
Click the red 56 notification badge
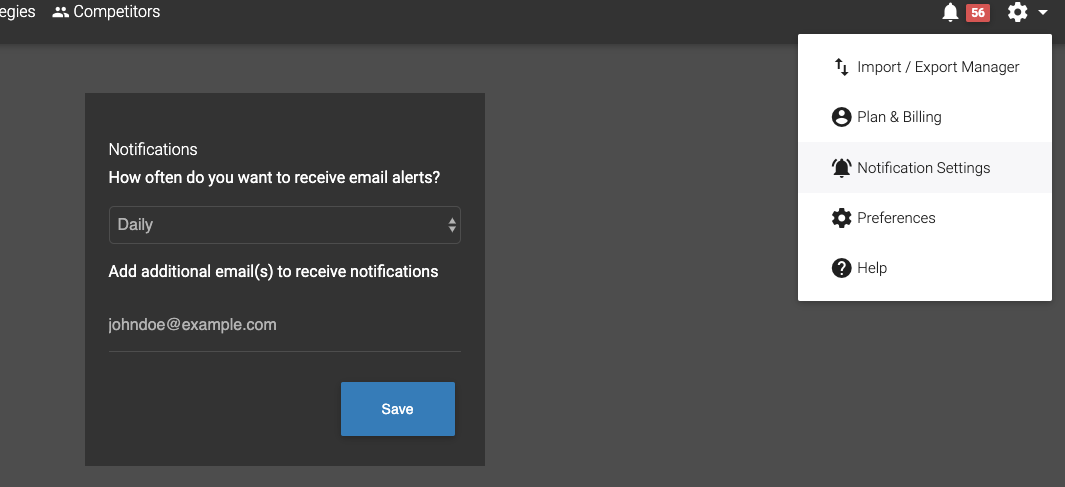pos(977,12)
